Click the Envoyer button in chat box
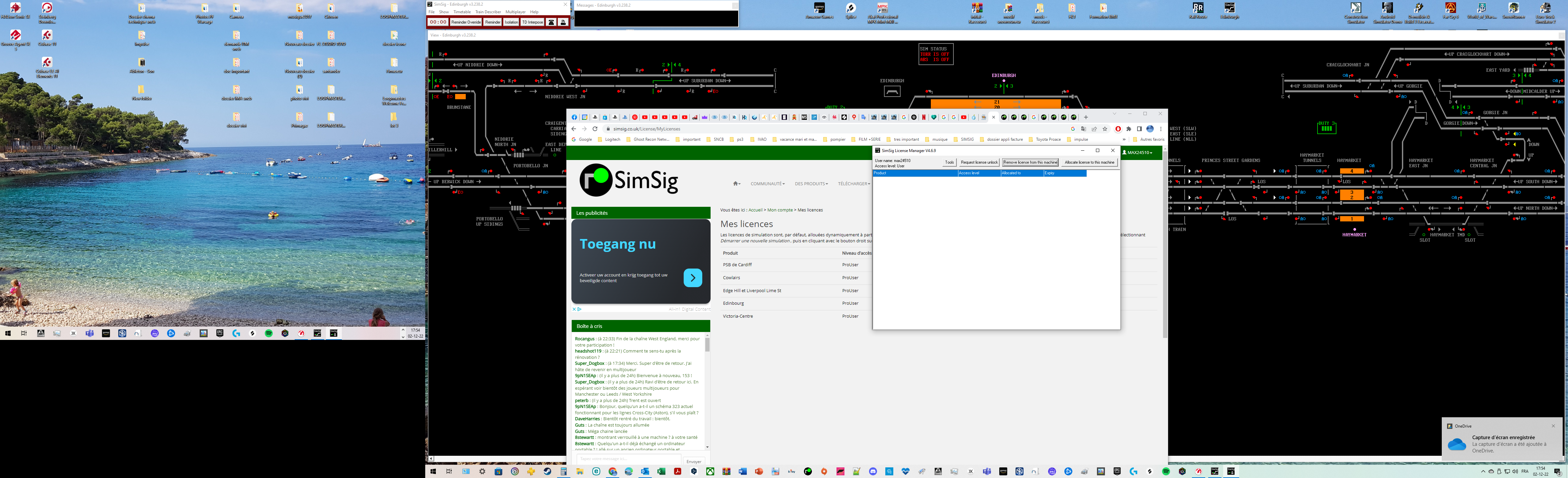 pos(693,462)
